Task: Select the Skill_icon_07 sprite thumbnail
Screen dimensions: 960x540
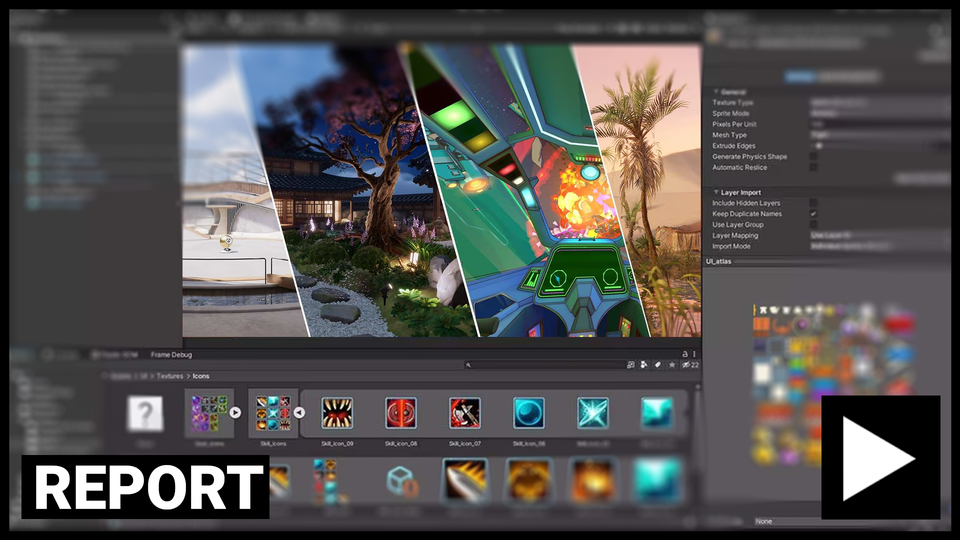Action: (465, 413)
